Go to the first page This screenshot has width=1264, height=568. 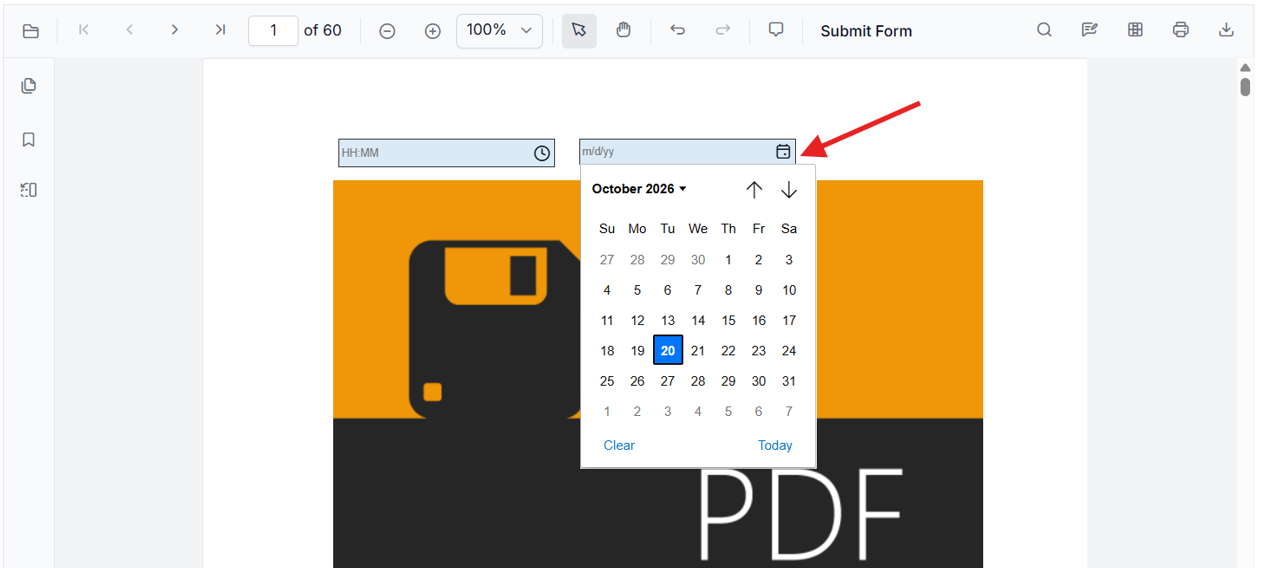pyautogui.click(x=84, y=30)
